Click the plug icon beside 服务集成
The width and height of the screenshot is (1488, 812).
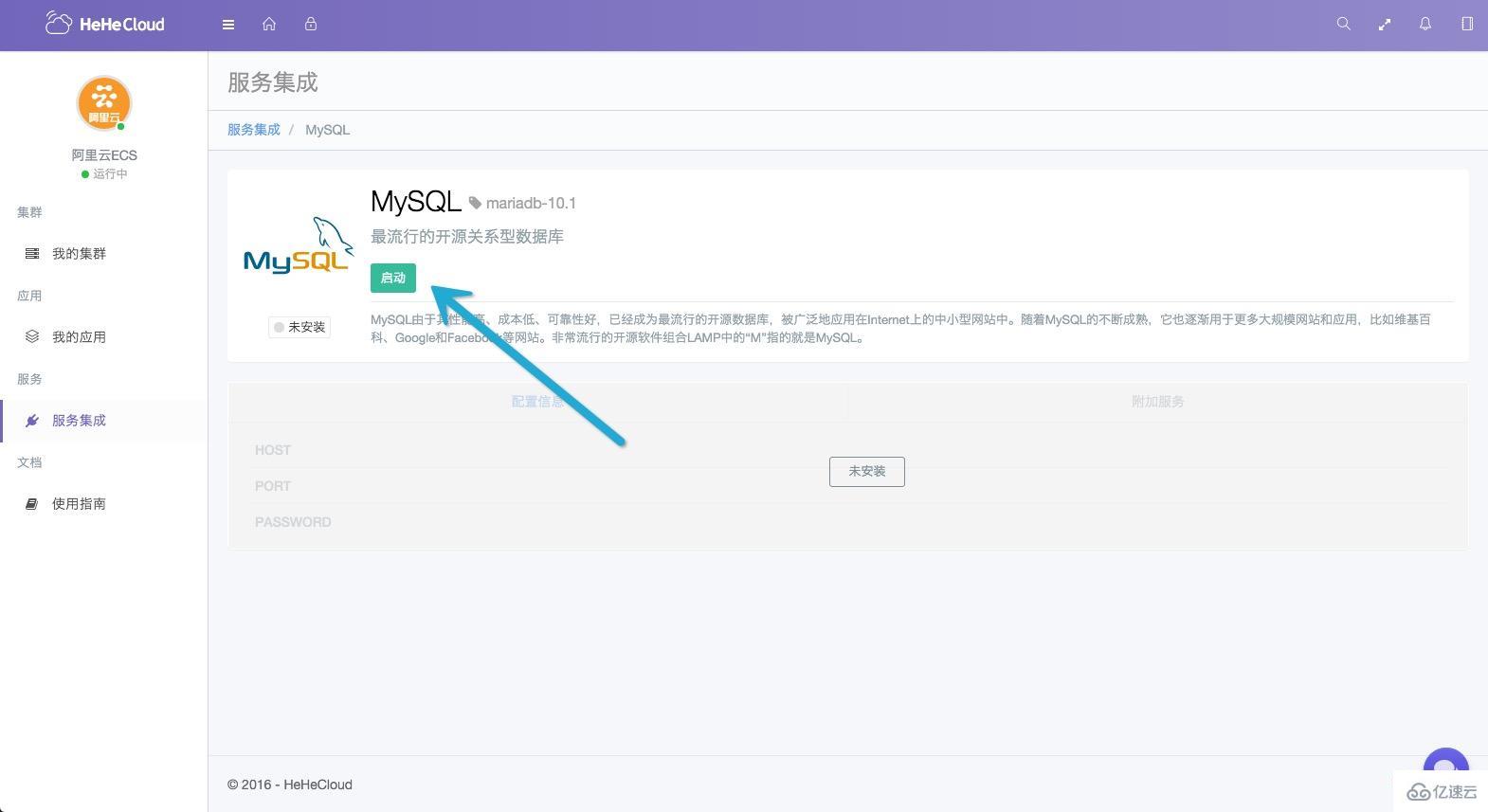[32, 421]
